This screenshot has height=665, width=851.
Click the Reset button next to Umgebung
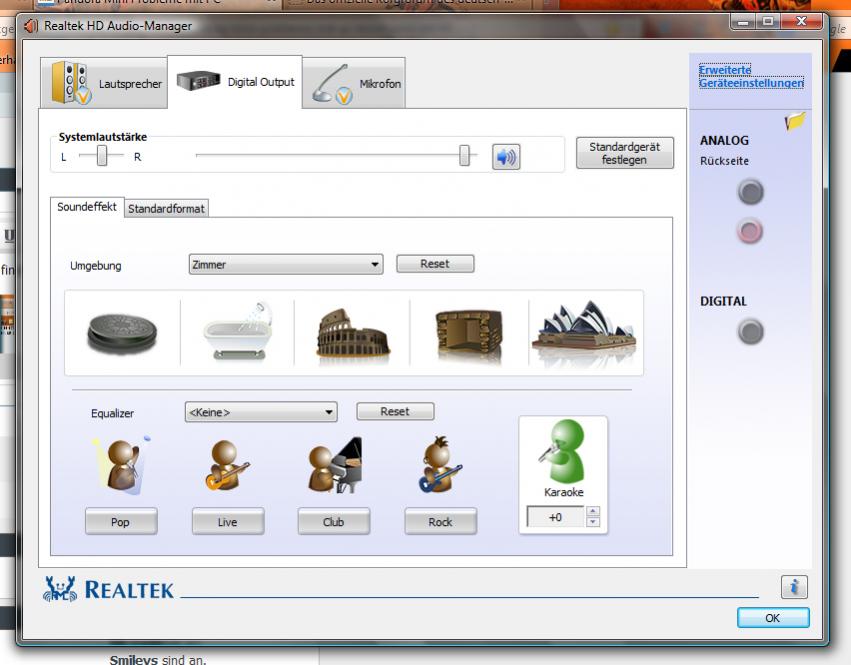[435, 264]
